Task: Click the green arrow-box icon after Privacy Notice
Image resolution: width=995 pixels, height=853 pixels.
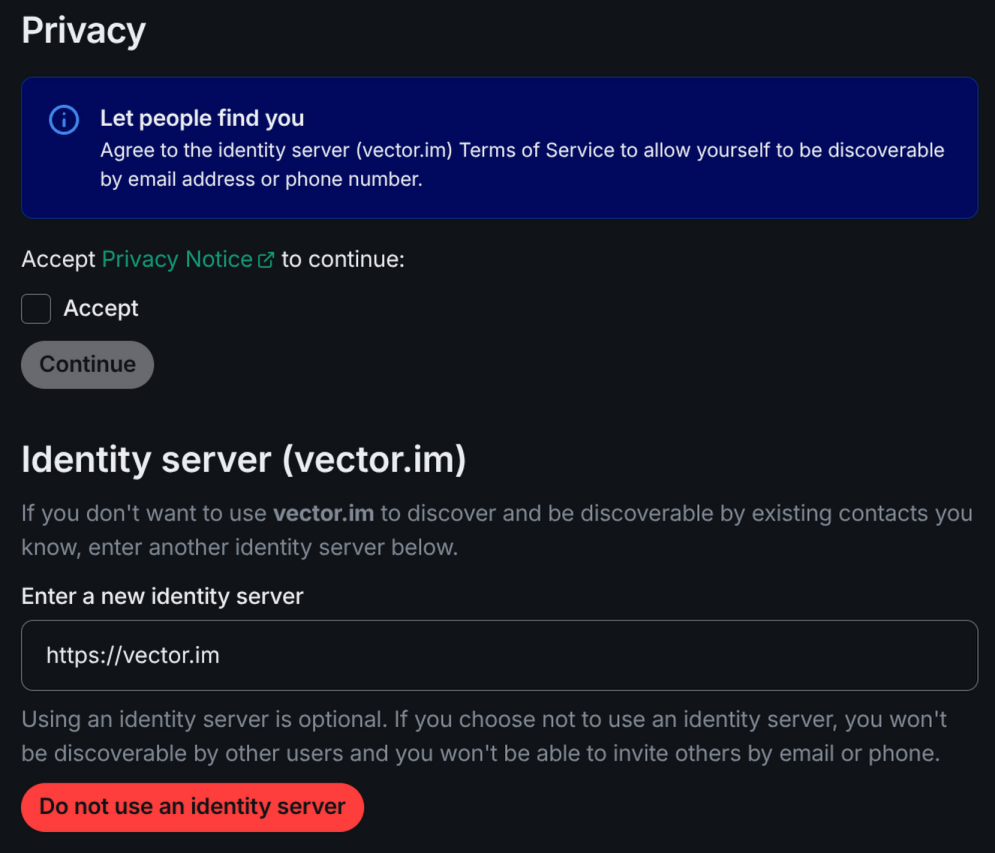Action: [265, 258]
